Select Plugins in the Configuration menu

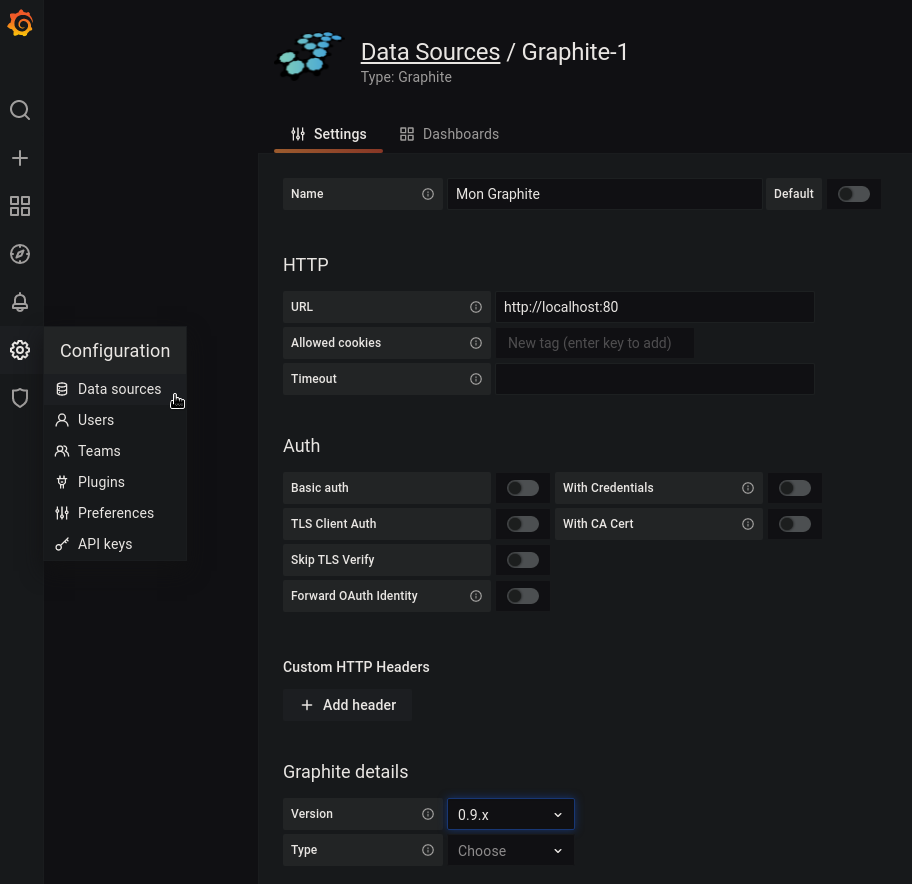[x=101, y=482]
